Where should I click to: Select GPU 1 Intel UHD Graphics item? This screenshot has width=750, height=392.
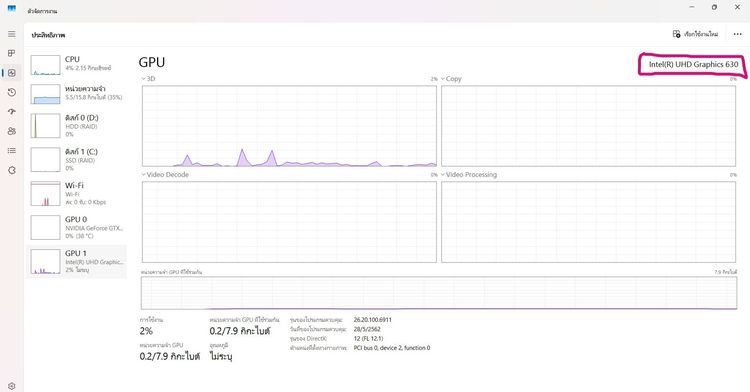point(77,261)
